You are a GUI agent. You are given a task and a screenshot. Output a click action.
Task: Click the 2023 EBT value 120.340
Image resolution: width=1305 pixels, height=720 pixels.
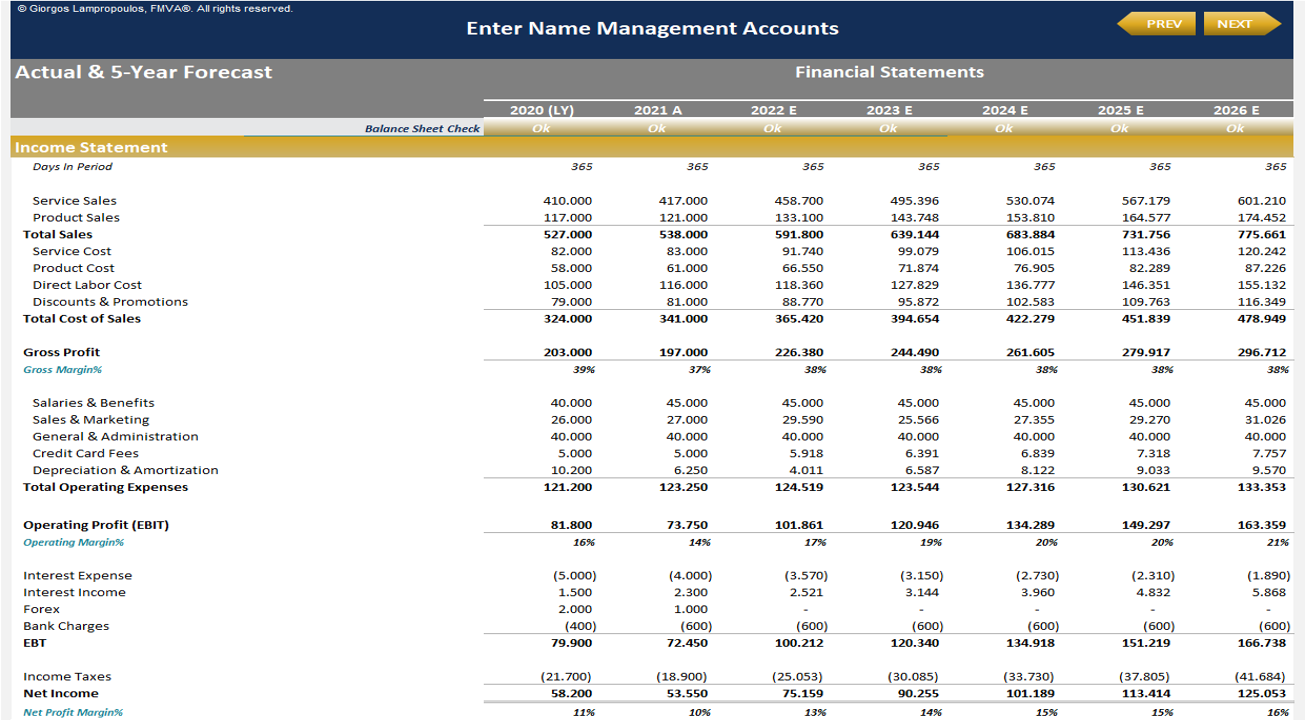click(x=915, y=643)
